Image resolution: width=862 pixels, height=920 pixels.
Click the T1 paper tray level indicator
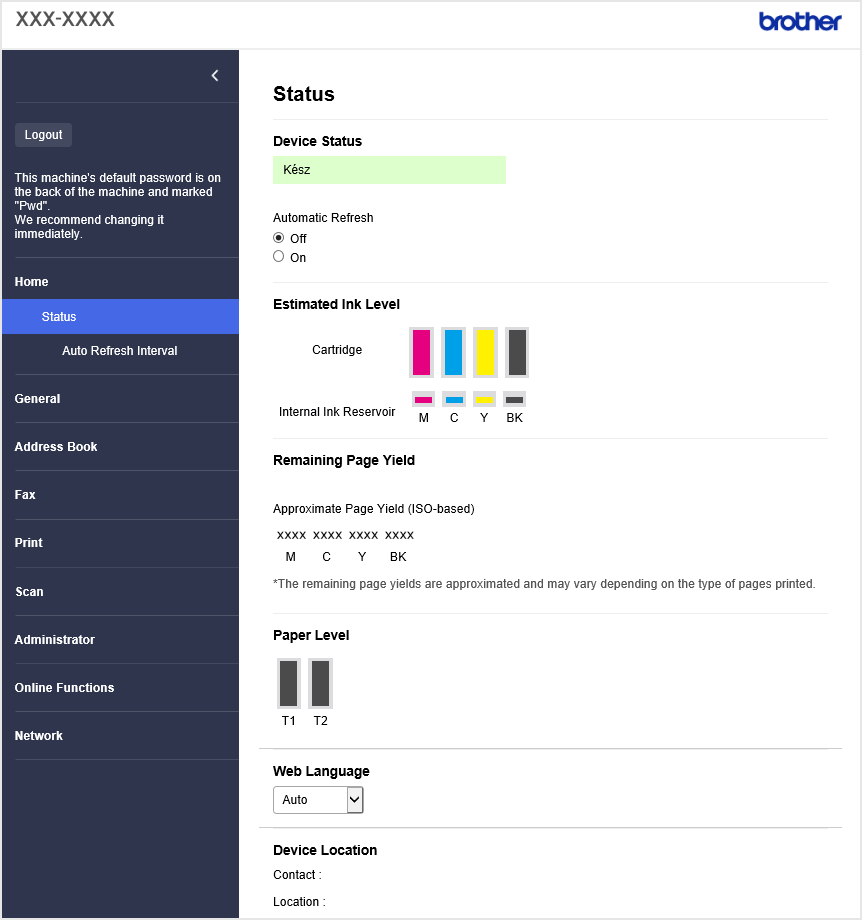289,683
